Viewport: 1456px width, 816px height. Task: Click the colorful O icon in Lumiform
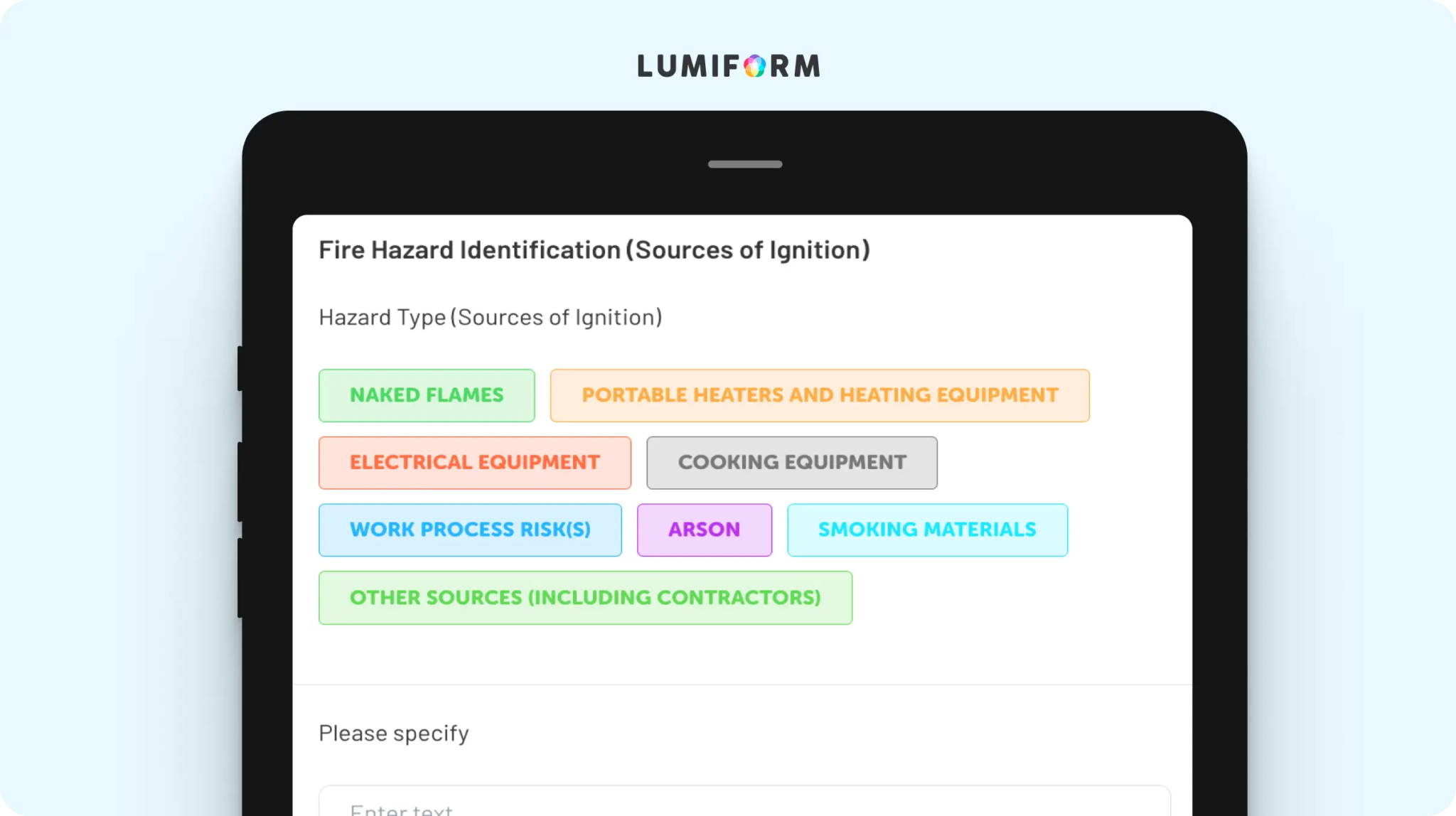click(x=754, y=66)
